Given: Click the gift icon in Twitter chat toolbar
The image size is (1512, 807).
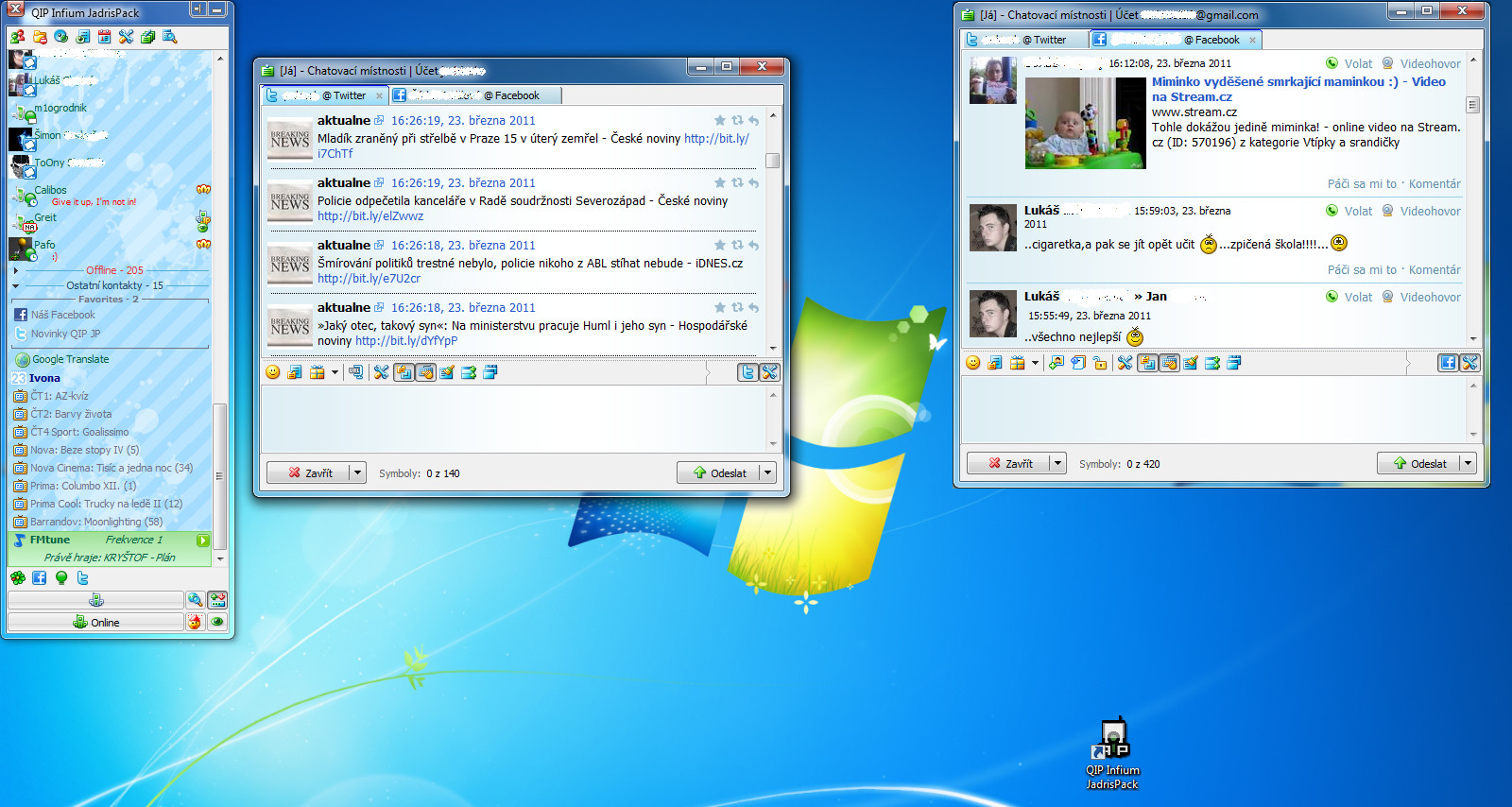Looking at the screenshot, I should coord(317,372).
